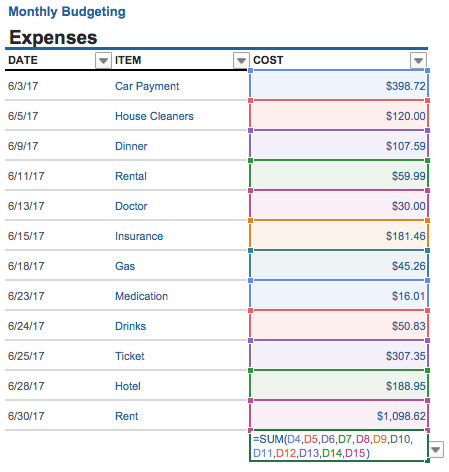Image resolution: width=449 pixels, height=472 pixels.
Task: Click the Hotel cost cell $188.95
Action: (339, 386)
